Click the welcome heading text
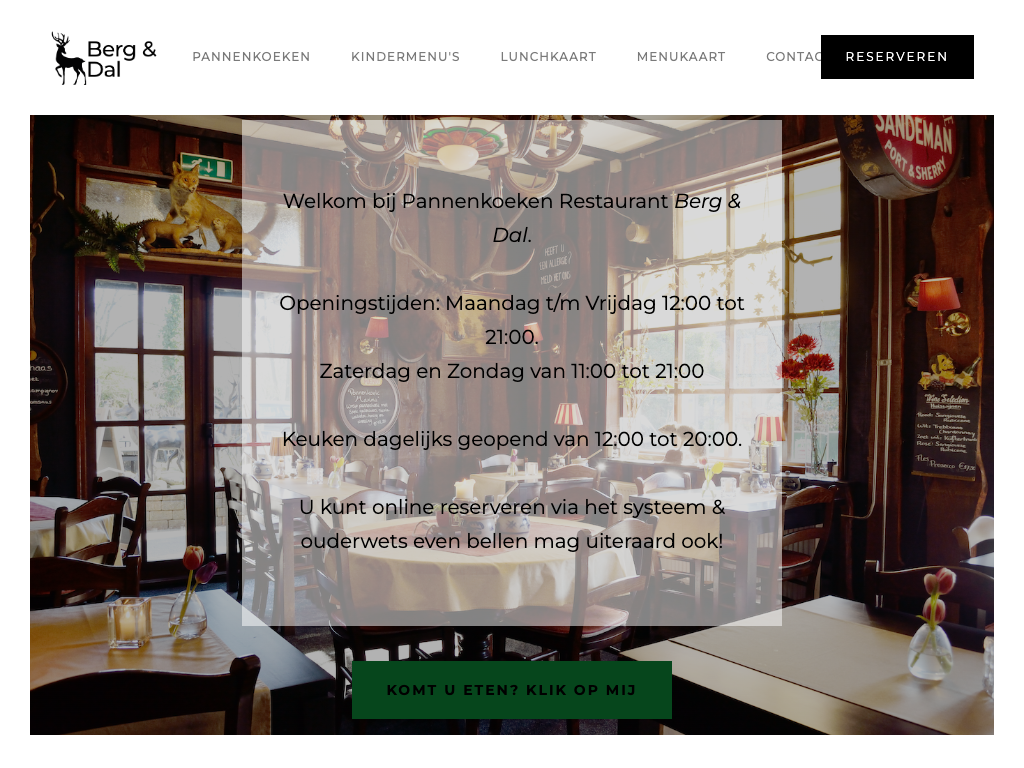This screenshot has height=768, width=1024. tap(512, 217)
